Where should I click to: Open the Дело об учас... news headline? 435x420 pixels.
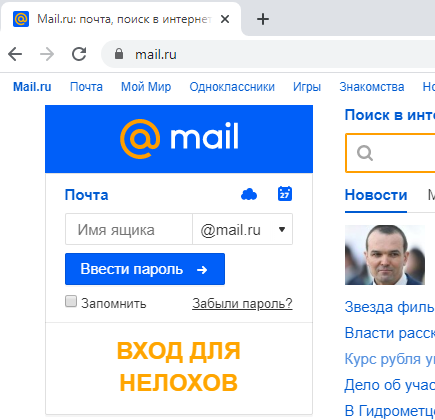click(390, 385)
